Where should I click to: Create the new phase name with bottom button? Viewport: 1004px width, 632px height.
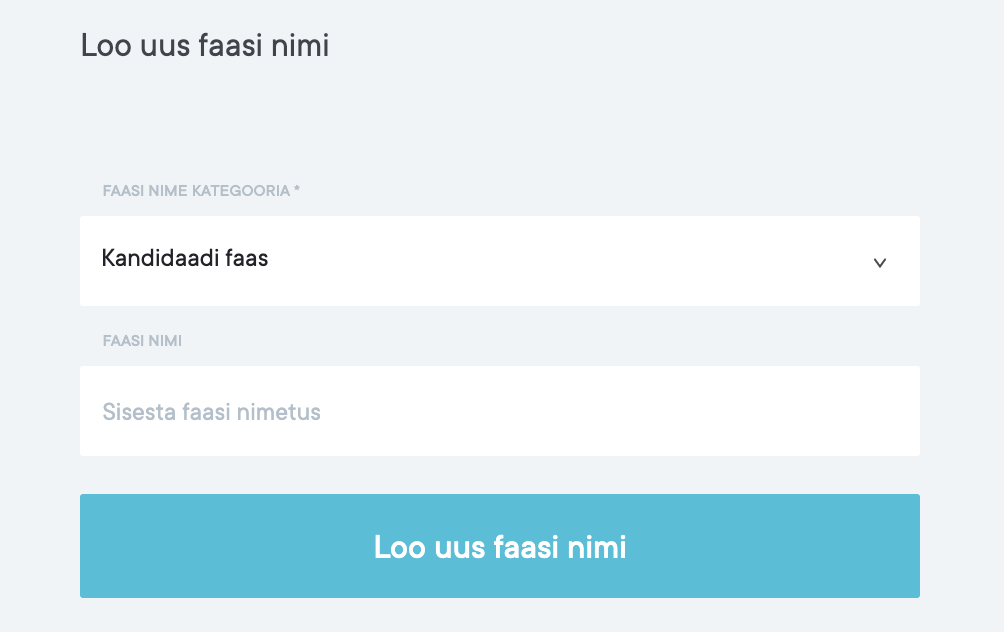[499, 546]
